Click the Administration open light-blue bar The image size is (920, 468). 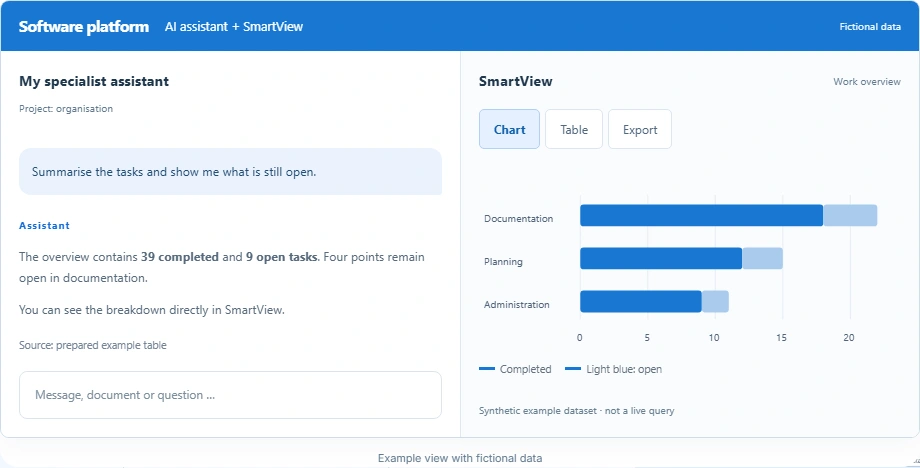[715, 301]
